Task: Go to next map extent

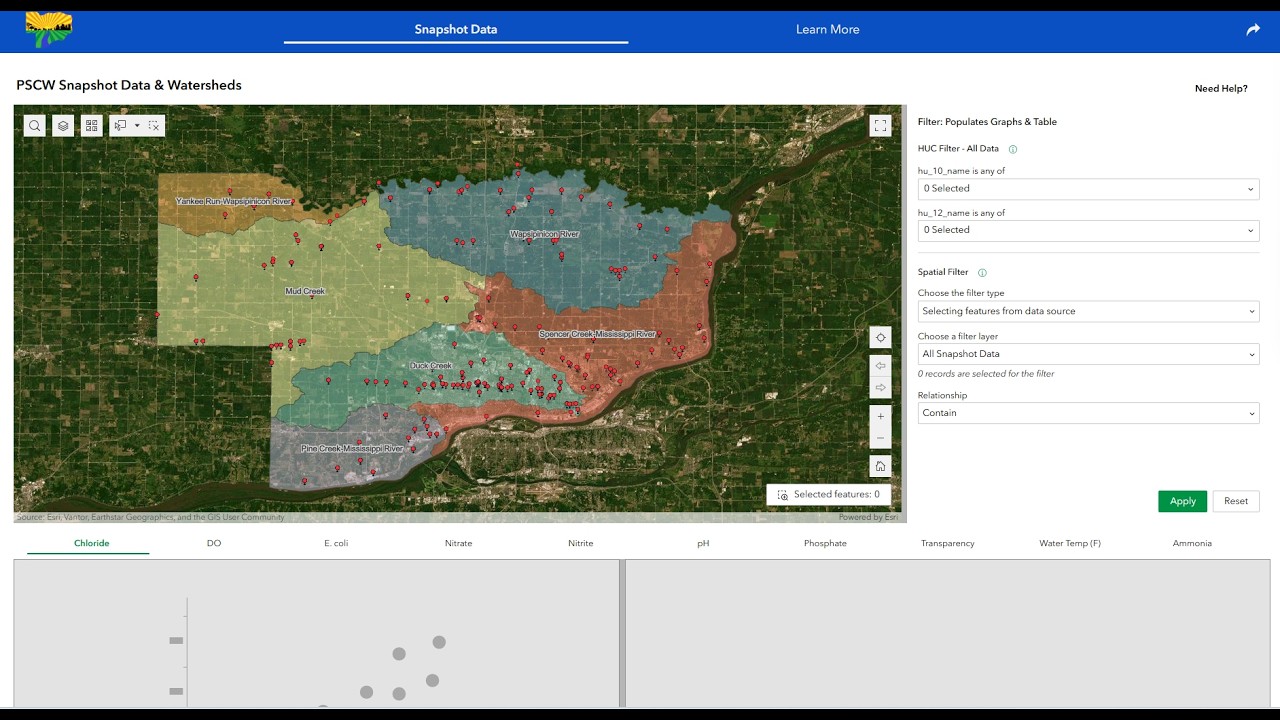Action: point(880,388)
